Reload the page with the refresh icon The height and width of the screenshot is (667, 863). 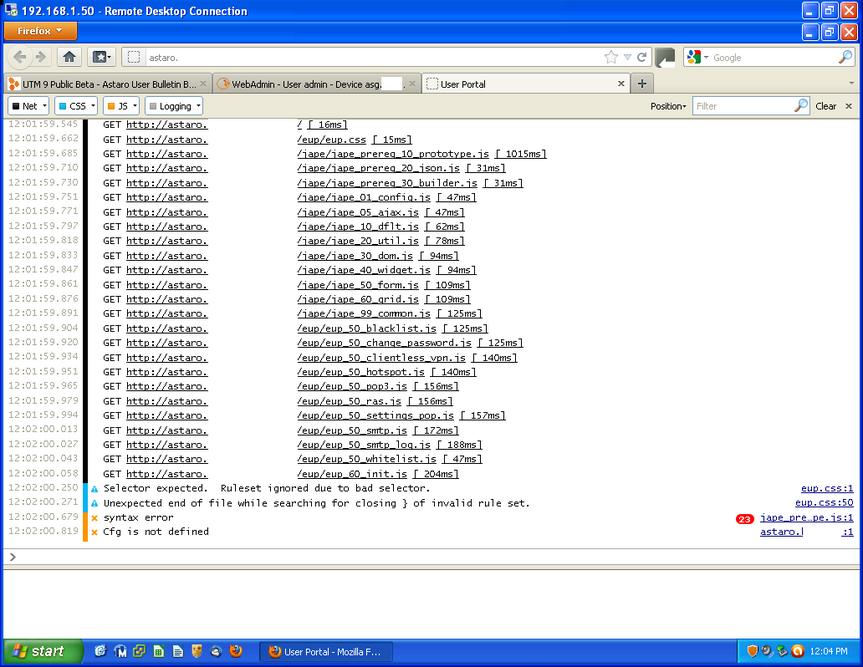[642, 57]
